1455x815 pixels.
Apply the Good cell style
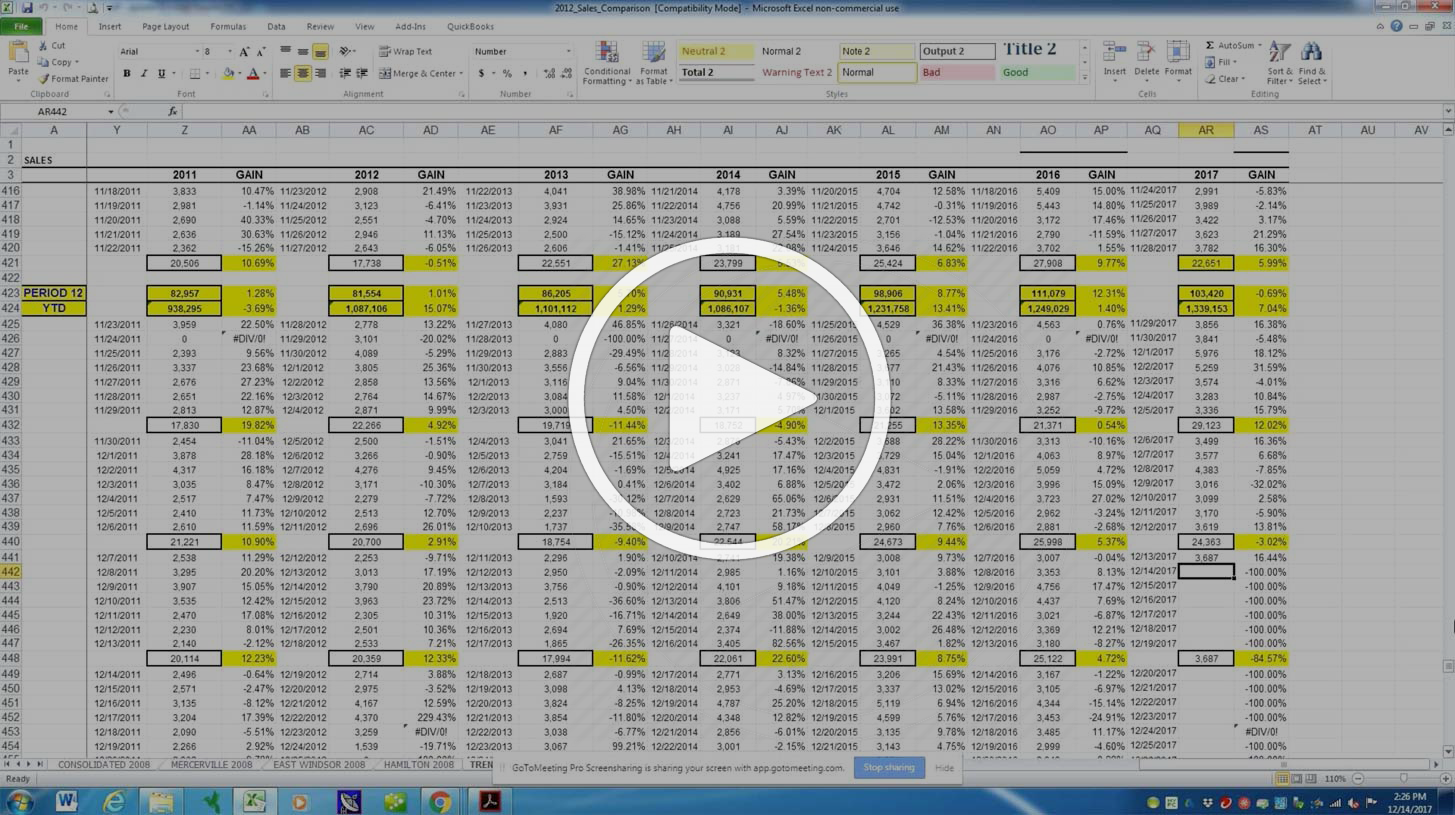coord(1036,73)
